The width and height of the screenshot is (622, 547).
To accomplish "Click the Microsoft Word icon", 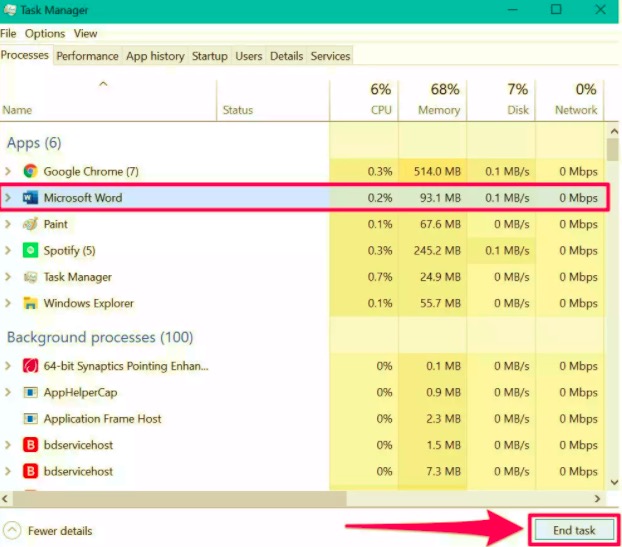I will point(31,197).
